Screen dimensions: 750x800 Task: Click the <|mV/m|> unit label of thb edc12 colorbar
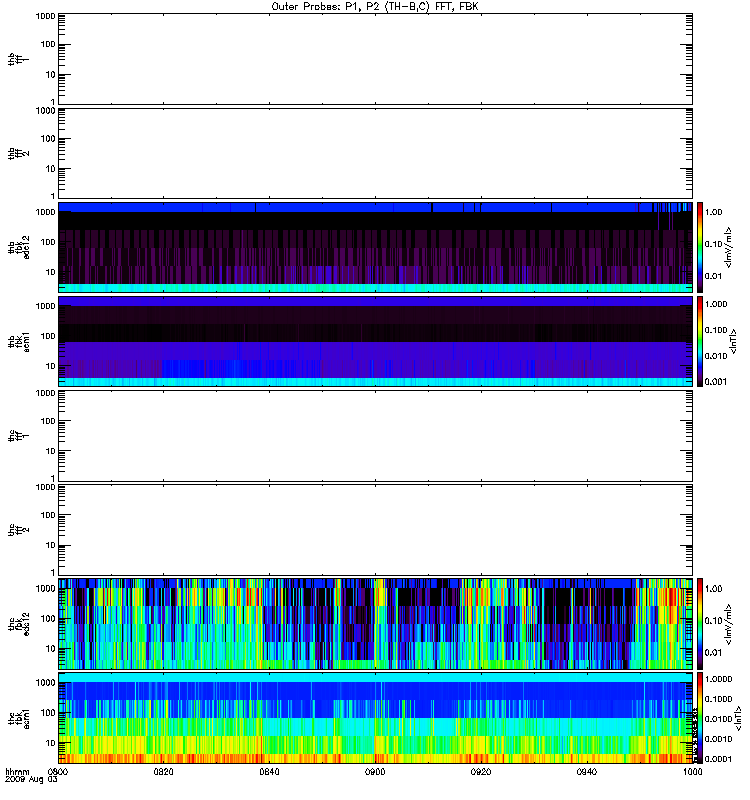[728, 247]
